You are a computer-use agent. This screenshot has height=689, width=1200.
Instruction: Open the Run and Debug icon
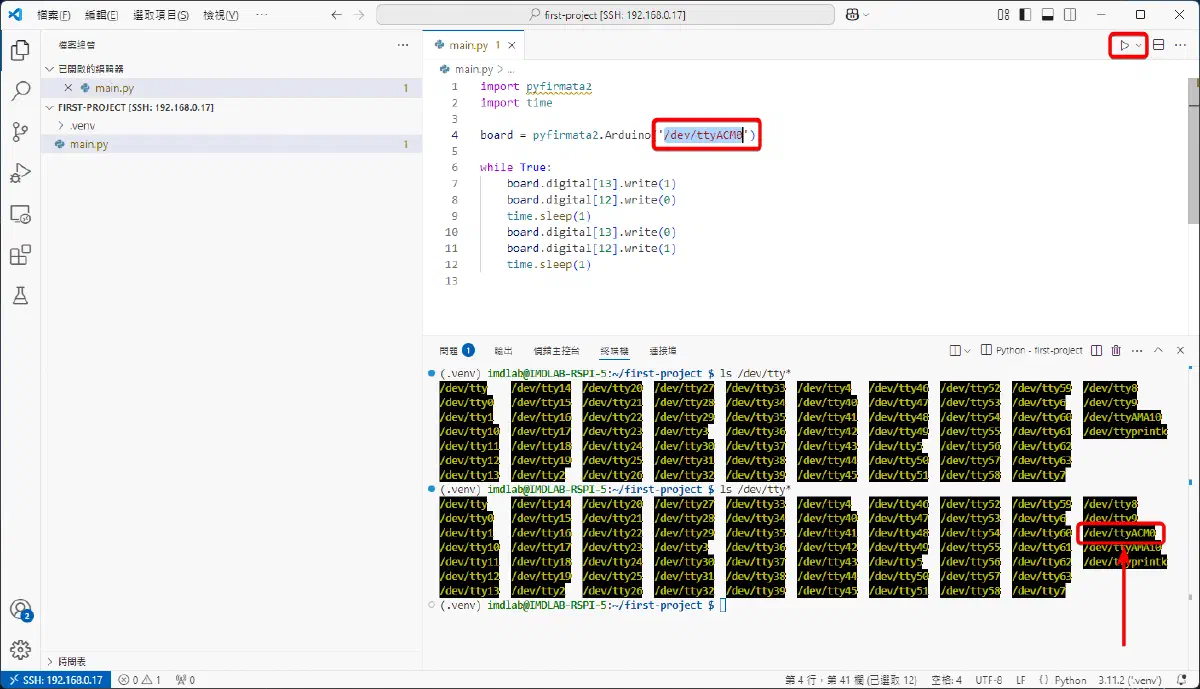(22, 173)
